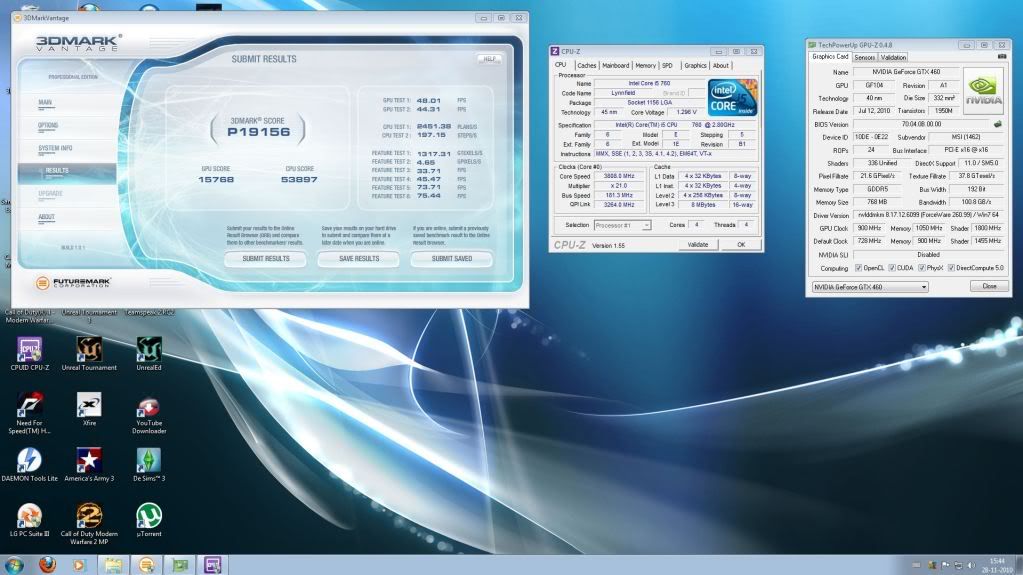Viewport: 1023px width, 575px height.
Task: Click the GPU-Z screenshot camera icon
Action: click(x=1001, y=57)
